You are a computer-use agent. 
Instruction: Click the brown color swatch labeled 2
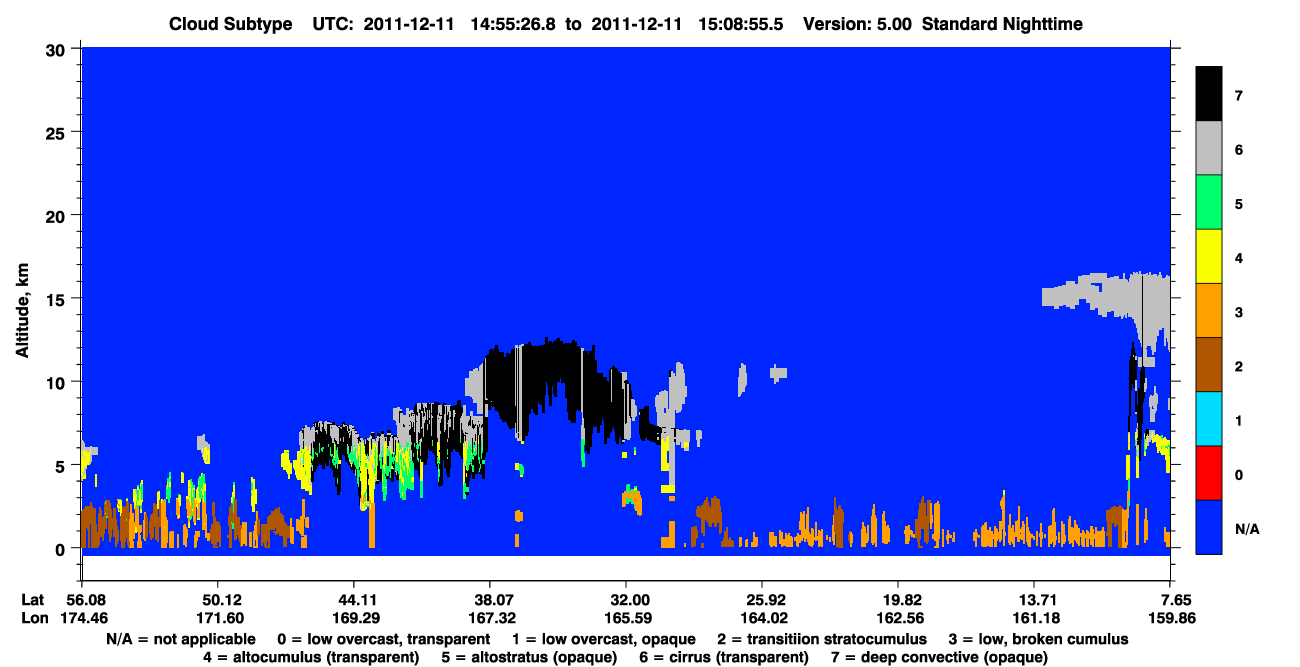tap(1209, 365)
